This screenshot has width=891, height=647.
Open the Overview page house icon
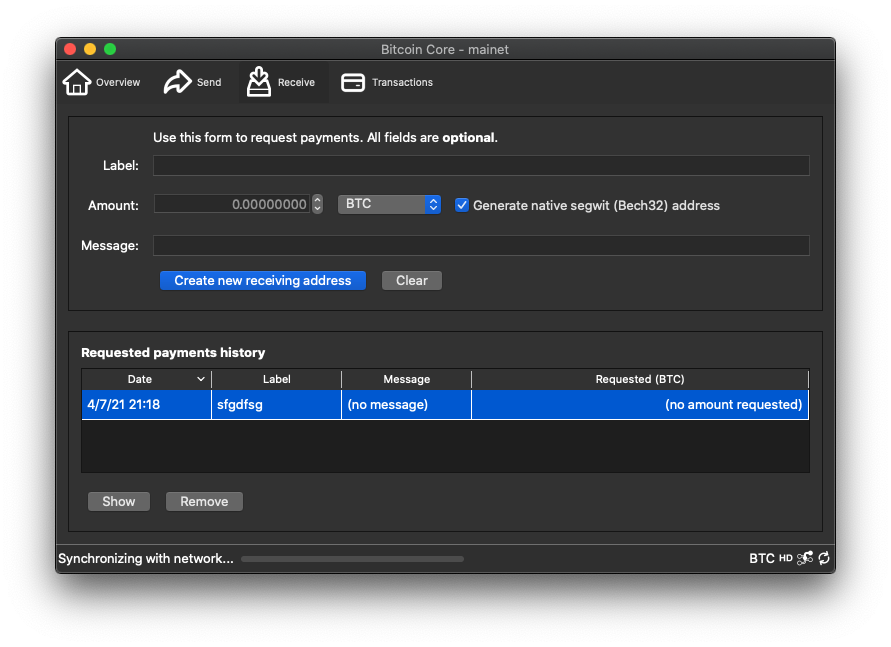coord(77,82)
